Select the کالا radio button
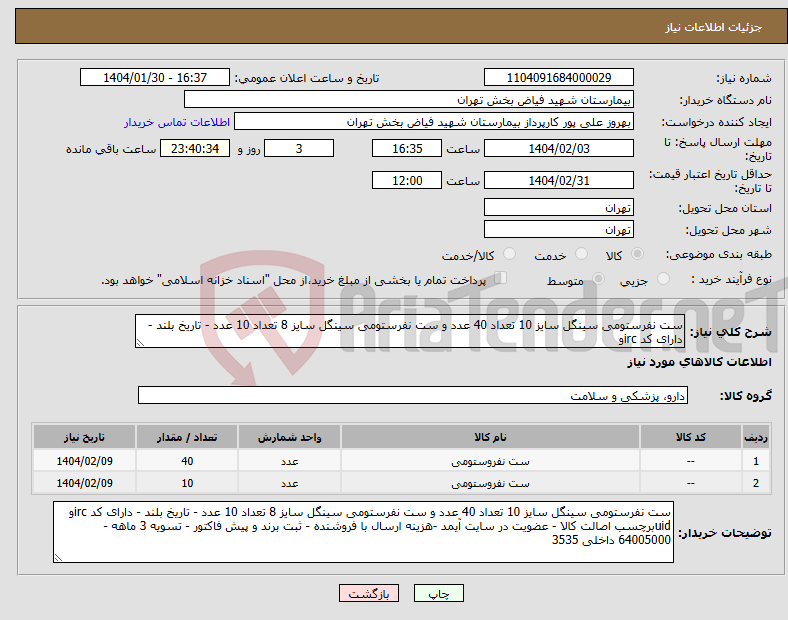The image size is (788, 620). tap(637, 254)
